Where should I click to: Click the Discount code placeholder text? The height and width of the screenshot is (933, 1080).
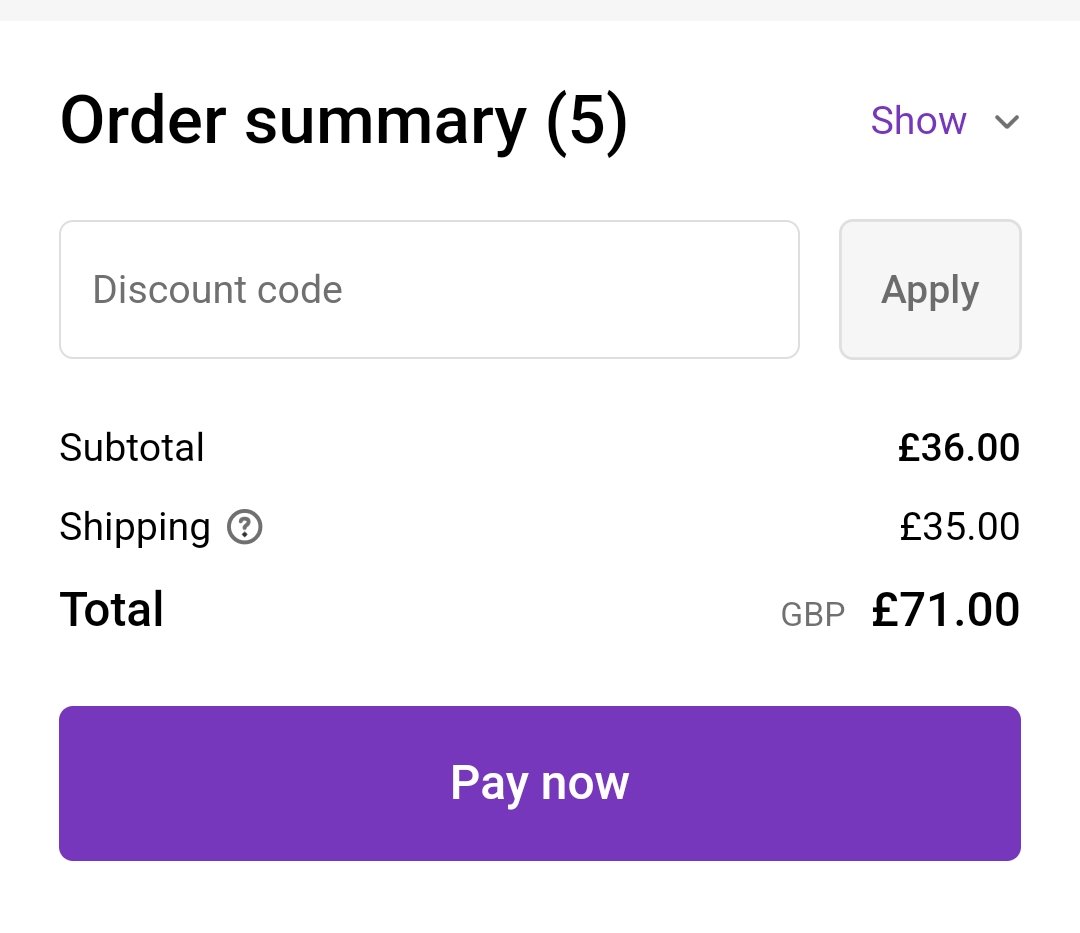click(217, 290)
